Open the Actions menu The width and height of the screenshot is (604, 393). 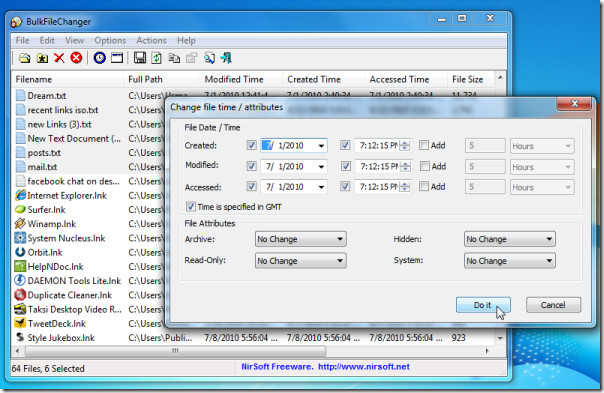(x=151, y=40)
